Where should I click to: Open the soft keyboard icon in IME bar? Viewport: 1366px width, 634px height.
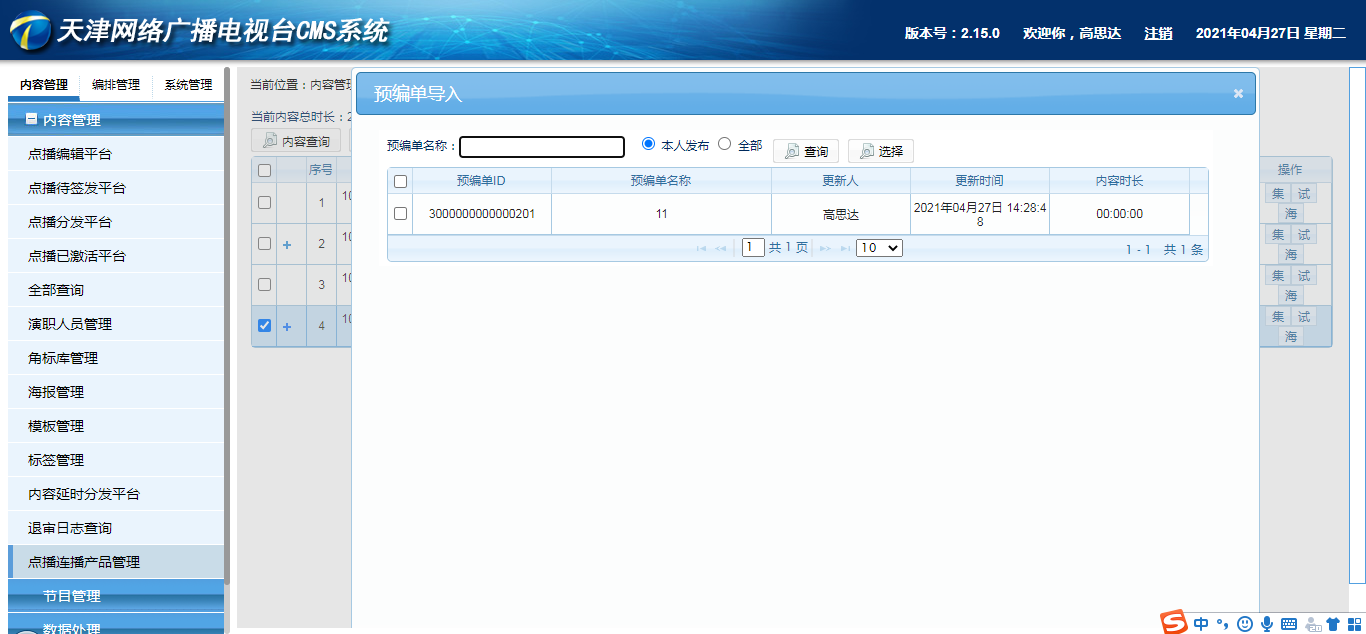tap(1289, 624)
